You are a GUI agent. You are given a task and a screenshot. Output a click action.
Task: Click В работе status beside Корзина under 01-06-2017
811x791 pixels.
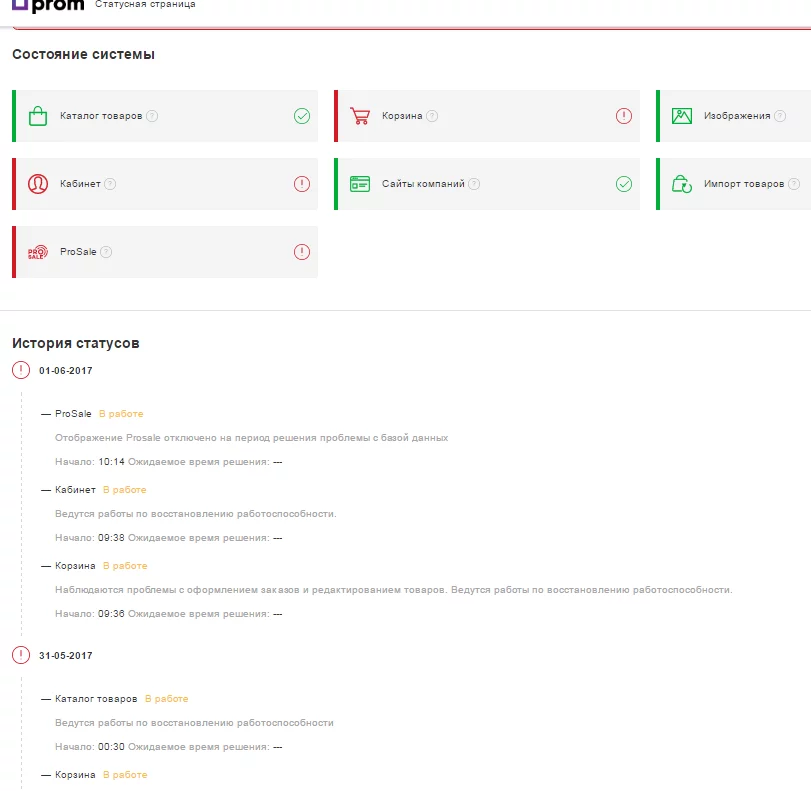[125, 566]
